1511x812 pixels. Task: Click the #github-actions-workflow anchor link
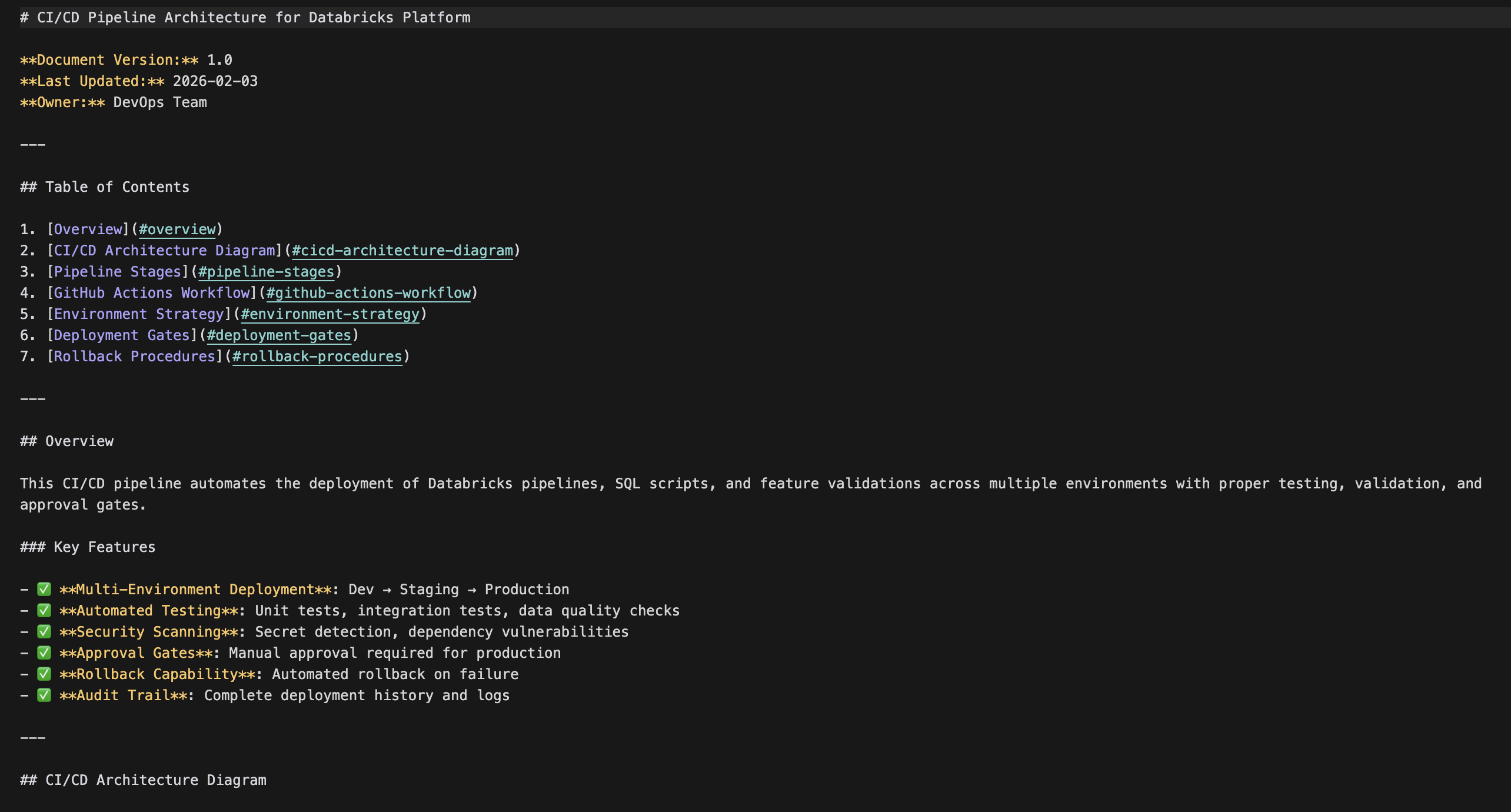click(368, 293)
